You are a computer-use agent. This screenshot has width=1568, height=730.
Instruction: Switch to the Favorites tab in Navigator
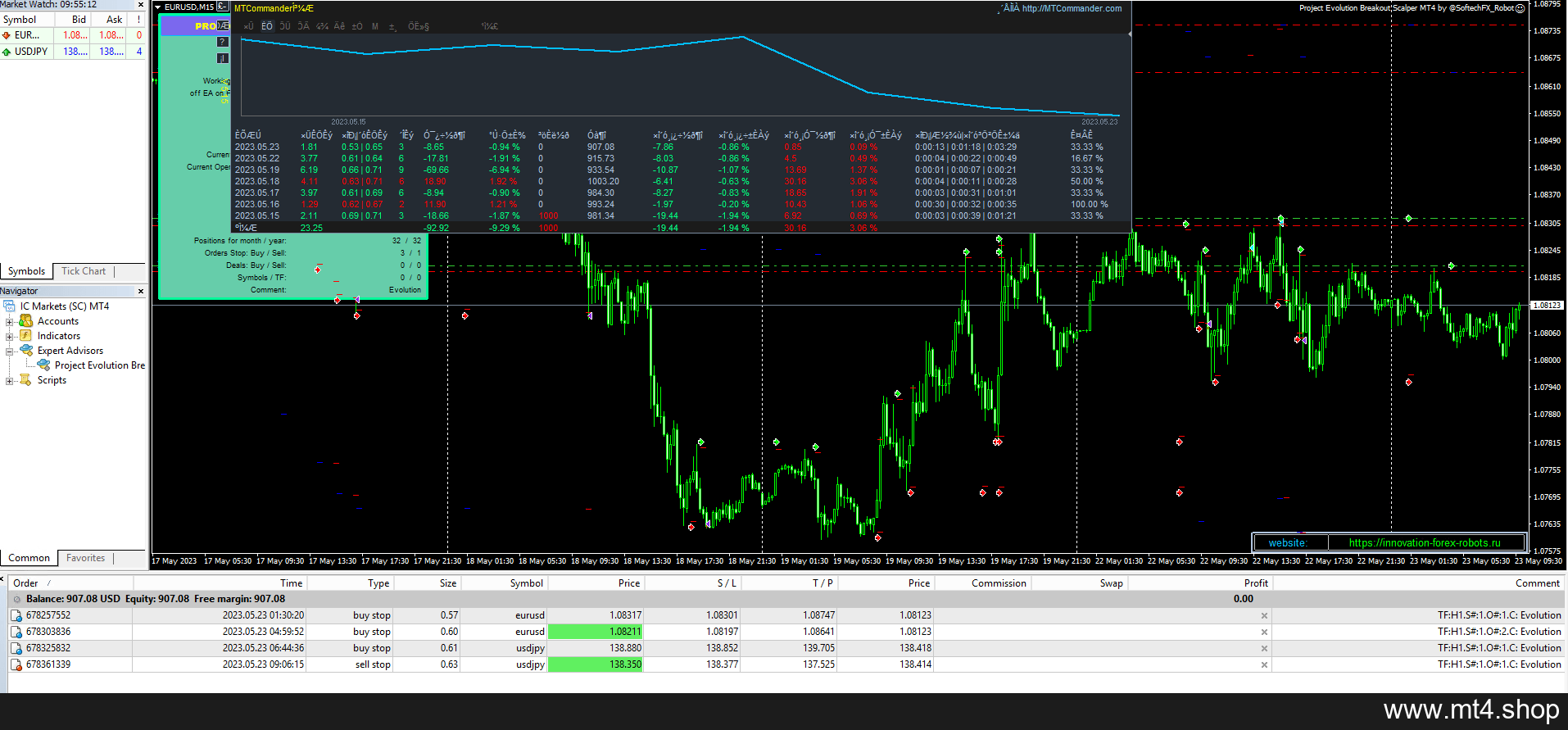[86, 558]
